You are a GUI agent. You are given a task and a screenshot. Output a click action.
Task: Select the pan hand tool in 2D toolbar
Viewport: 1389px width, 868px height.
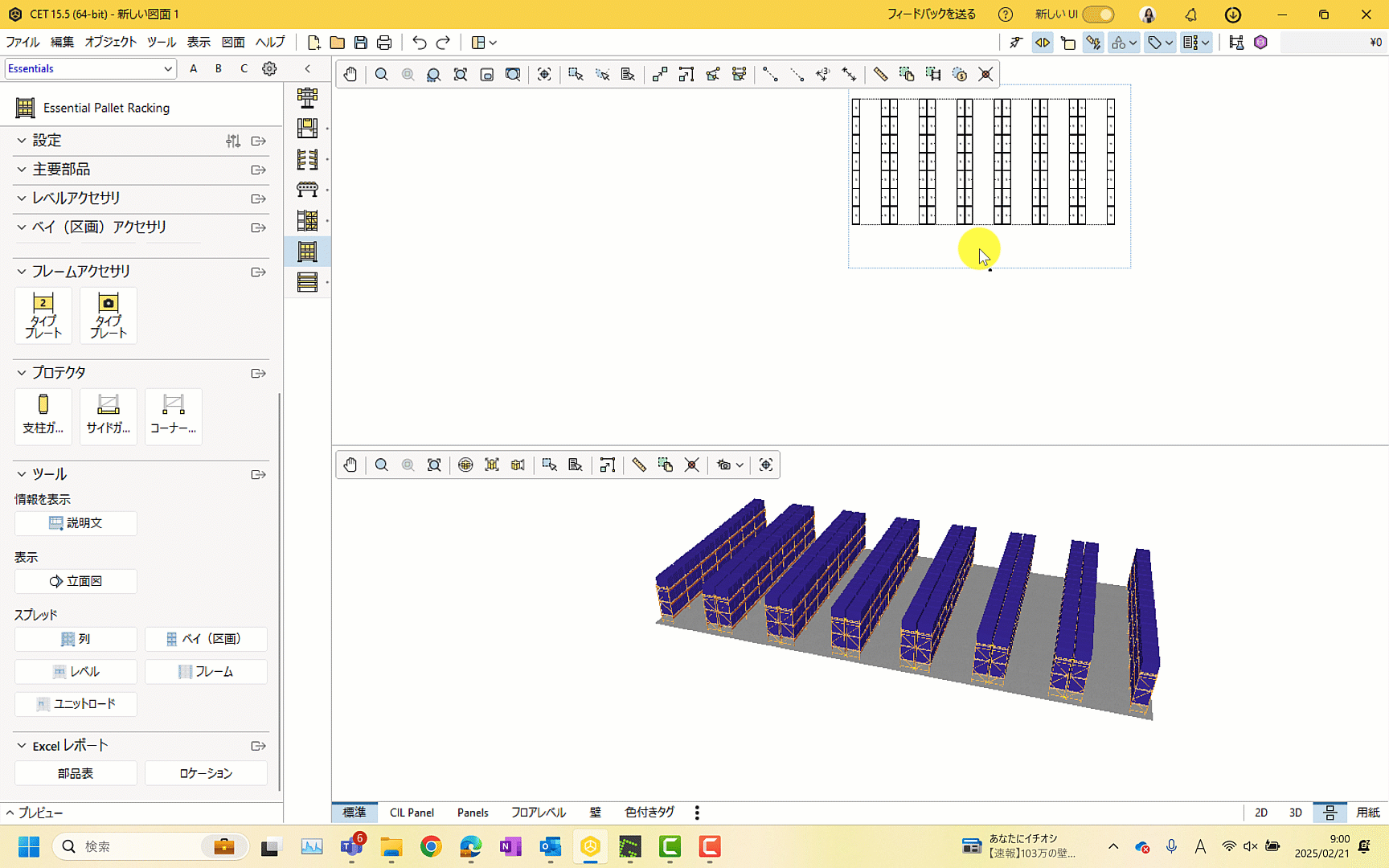(x=350, y=74)
